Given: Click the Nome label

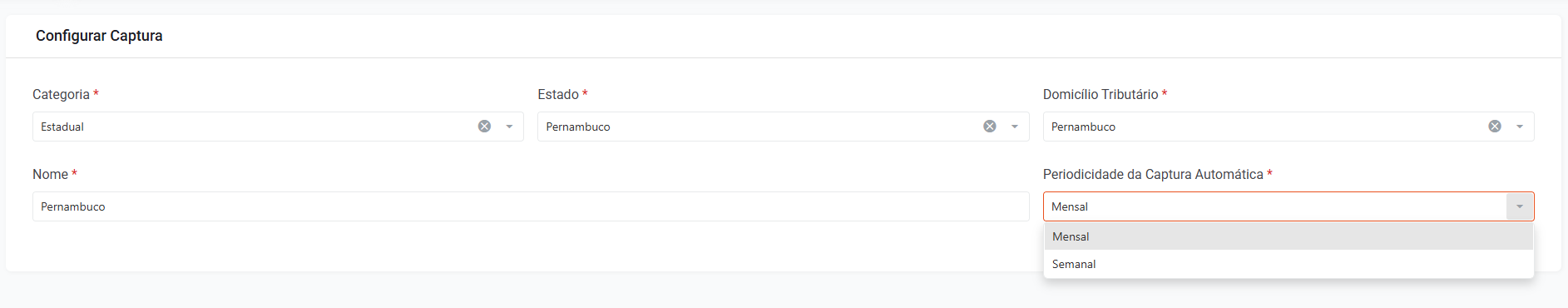Looking at the screenshot, I should [x=50, y=174].
